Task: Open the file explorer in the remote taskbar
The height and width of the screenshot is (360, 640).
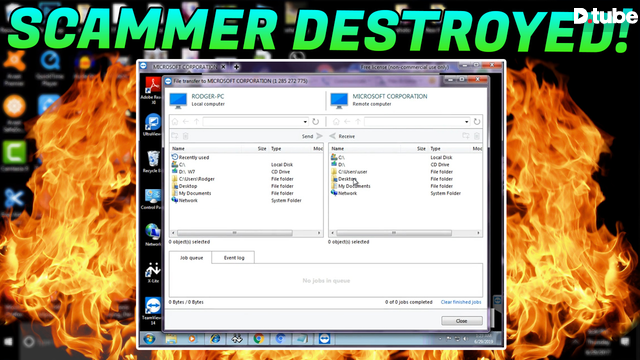Action: click(171, 339)
